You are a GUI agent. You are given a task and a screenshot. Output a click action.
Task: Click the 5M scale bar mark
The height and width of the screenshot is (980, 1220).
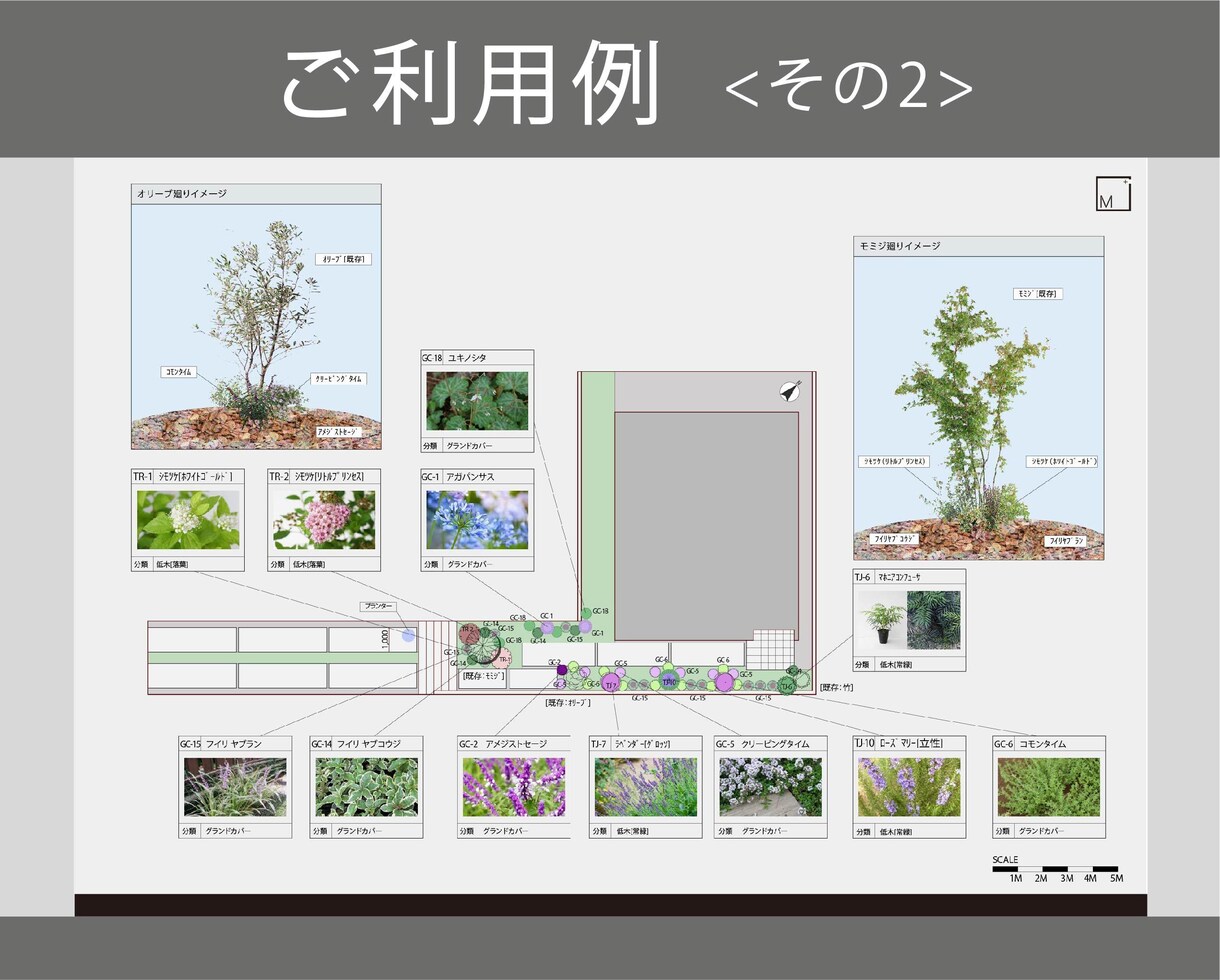coord(1116,879)
